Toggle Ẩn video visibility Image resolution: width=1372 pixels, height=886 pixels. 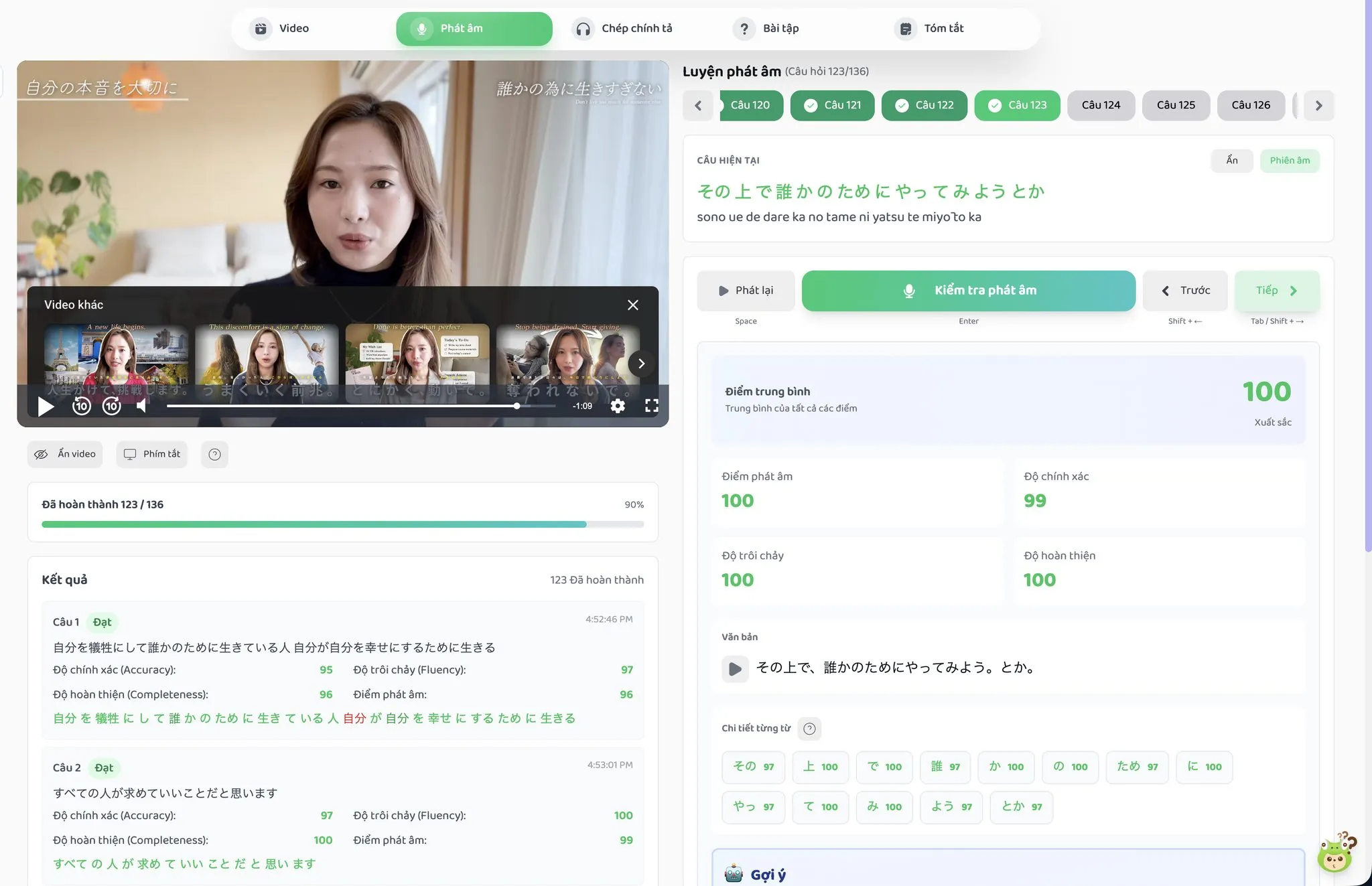click(65, 454)
